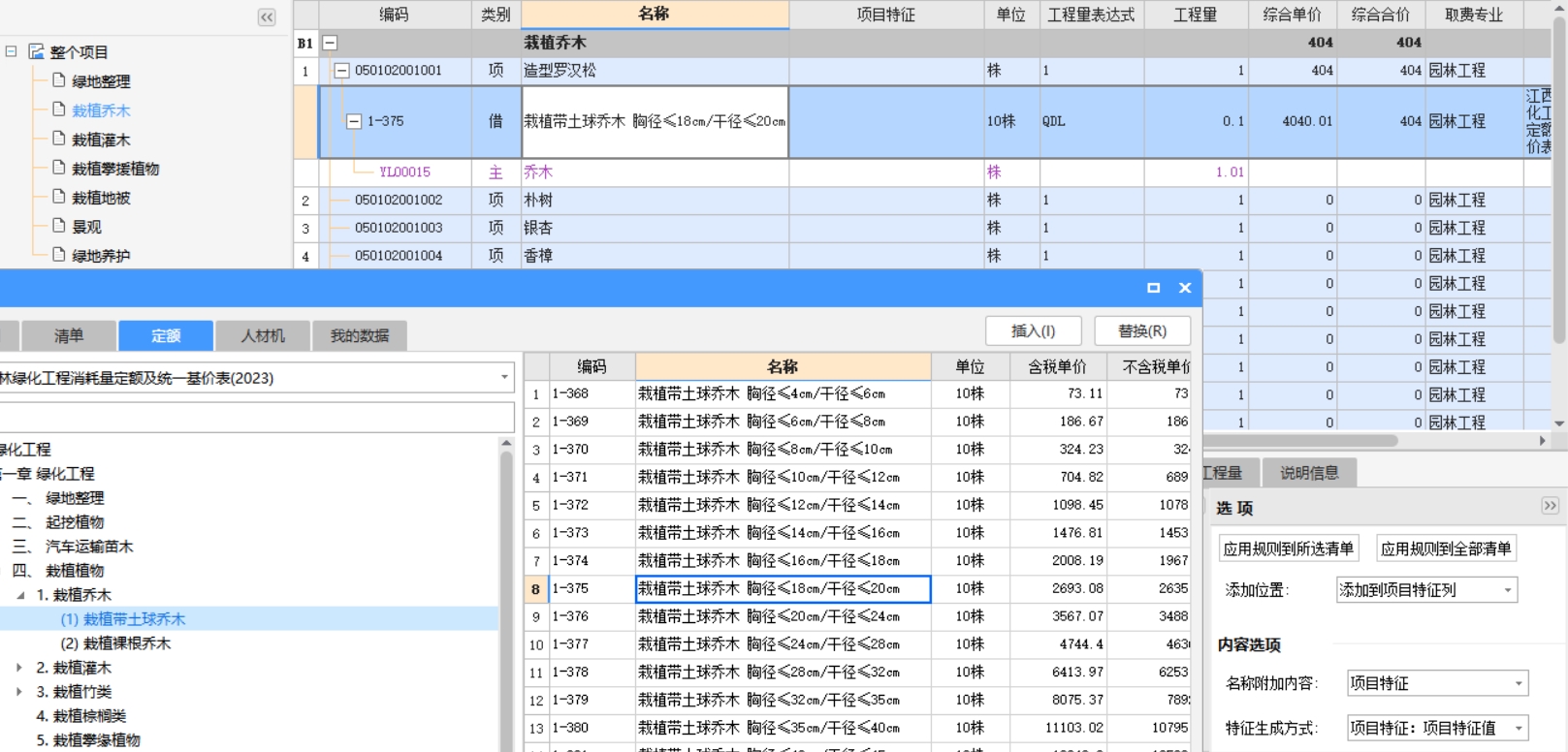Viewport: 1568px width, 752px height.
Task: Click 应用规则到所选清单 button
Action: [1288, 548]
